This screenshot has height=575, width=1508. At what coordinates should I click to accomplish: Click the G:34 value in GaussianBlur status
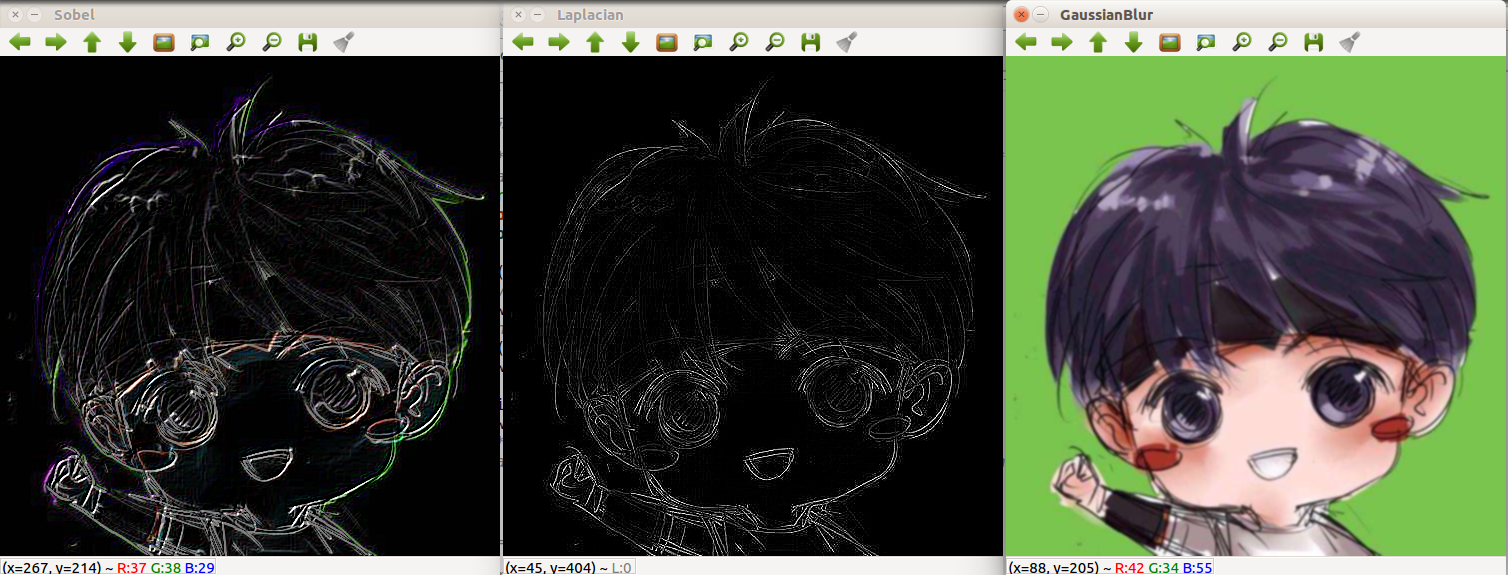1164,568
